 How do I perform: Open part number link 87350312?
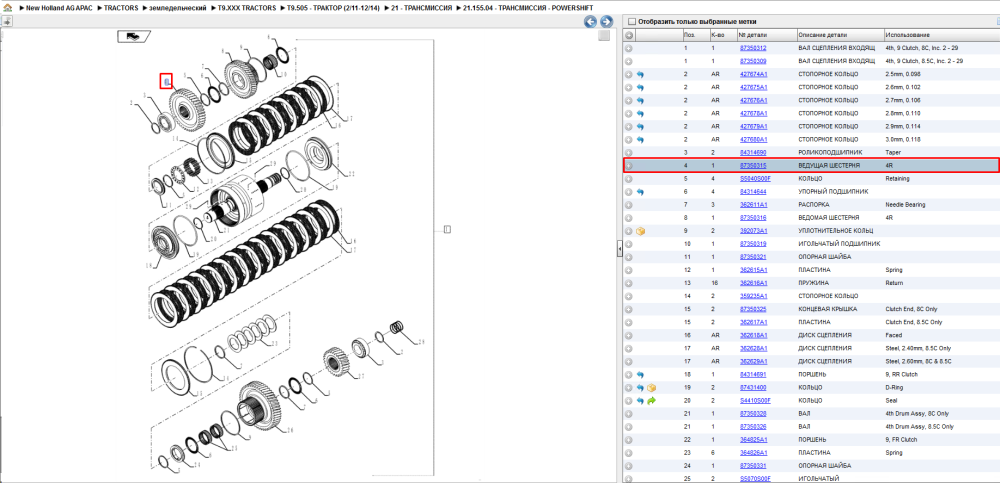[x=753, y=48]
